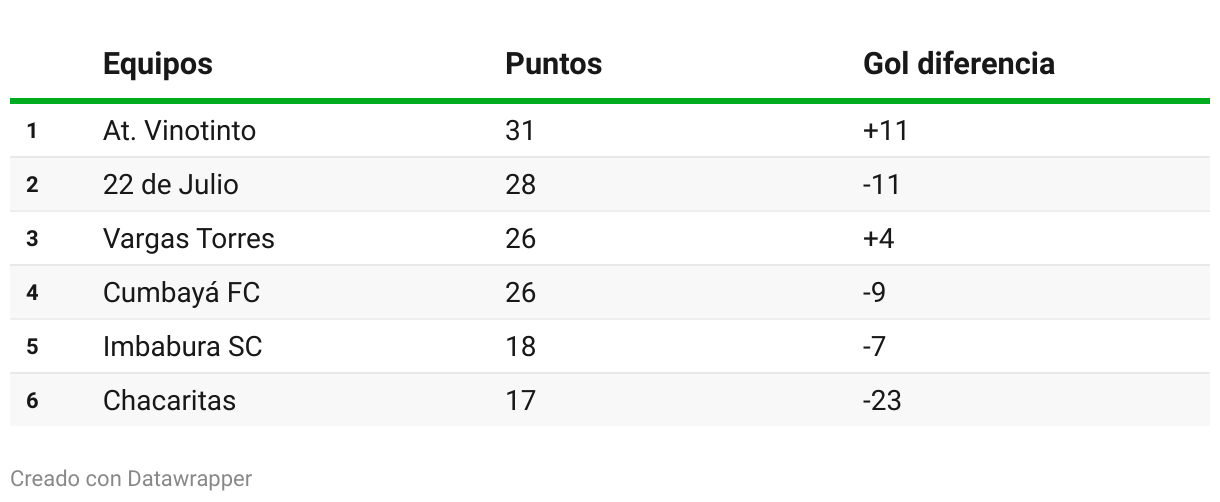The height and width of the screenshot is (502, 1220).
Task: Click the +11 goal difference value
Action: [x=885, y=131]
